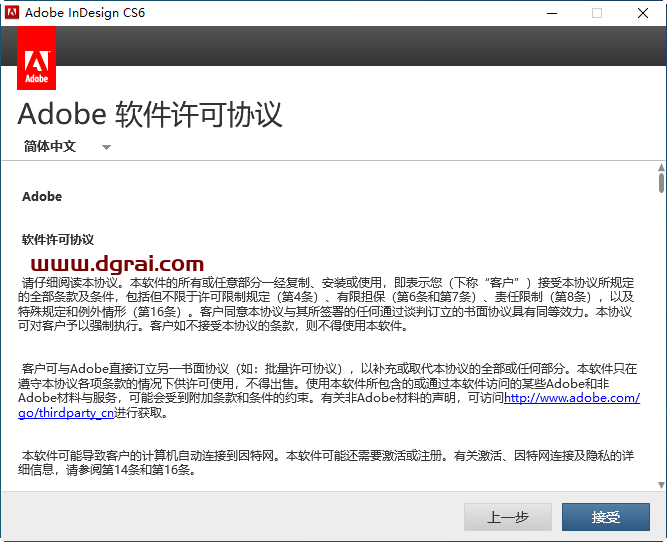Click the 上一步 button

tap(508, 517)
